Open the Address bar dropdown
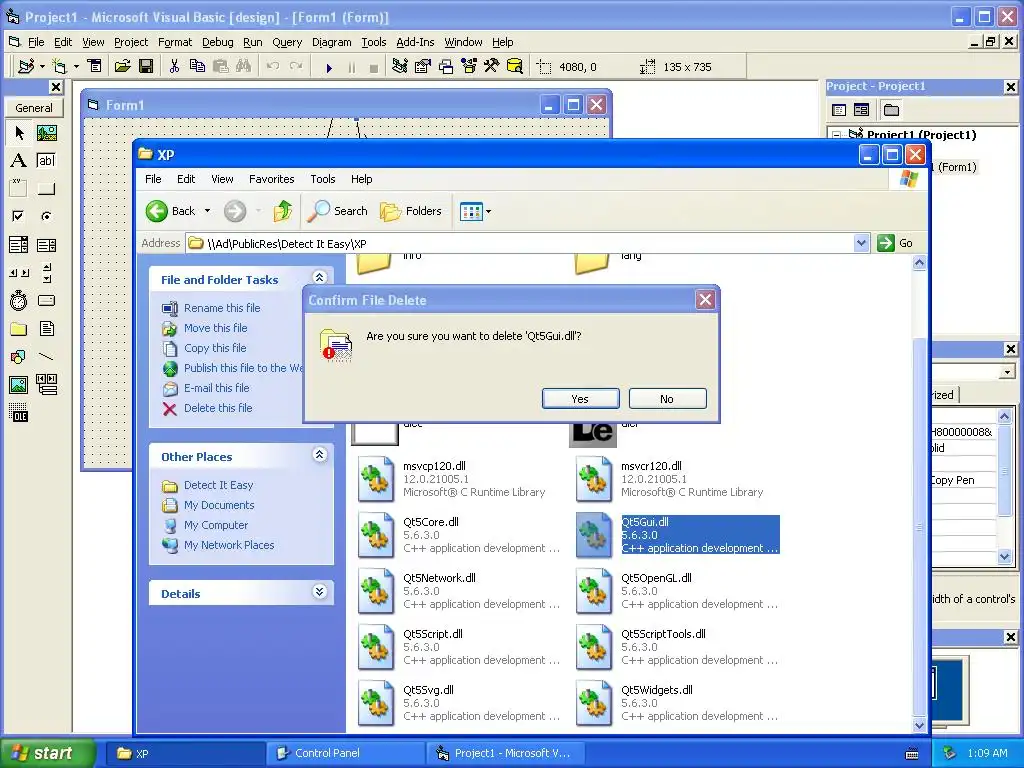The image size is (1024, 768). coord(861,244)
